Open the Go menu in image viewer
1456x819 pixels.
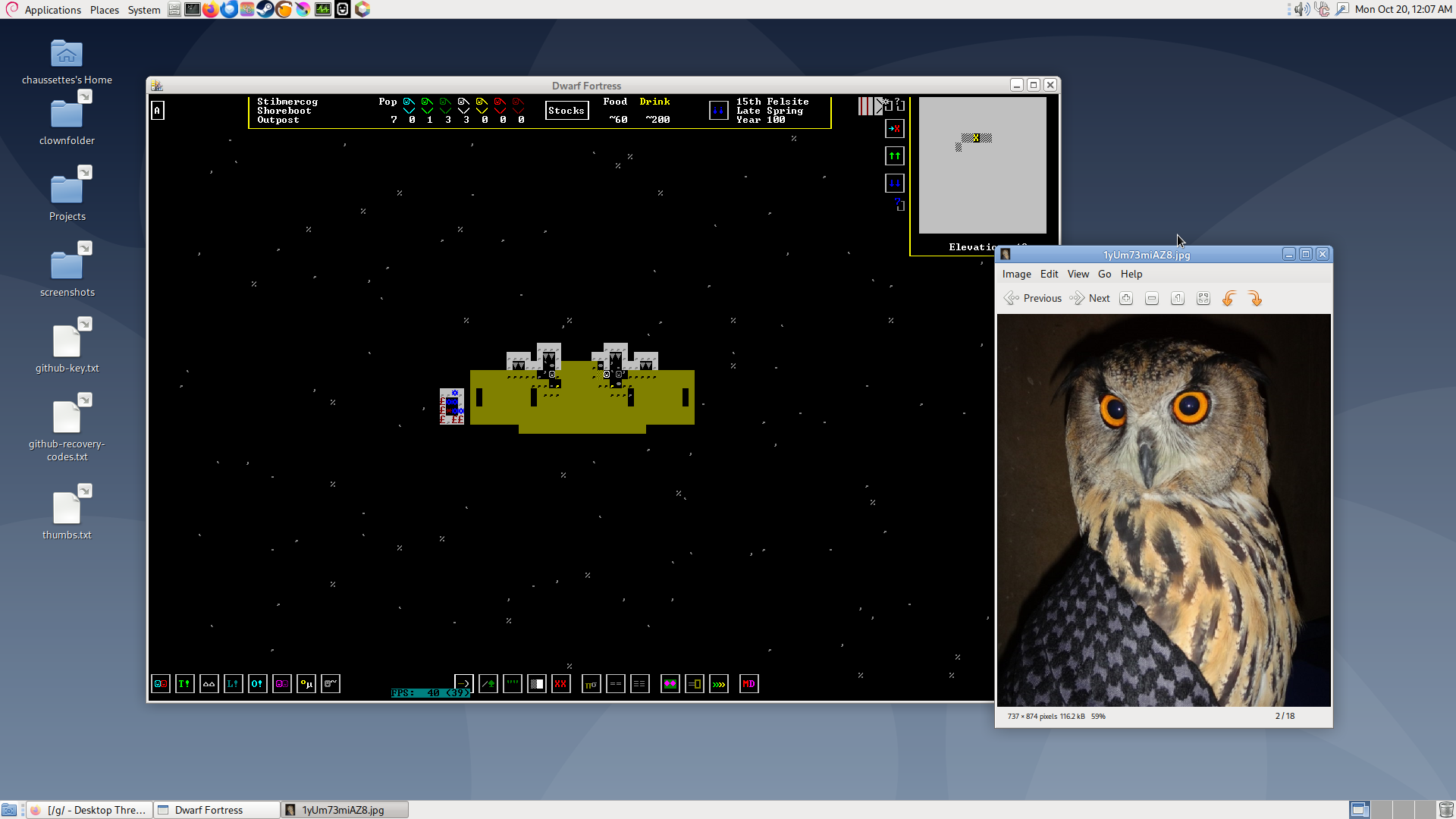click(1104, 275)
